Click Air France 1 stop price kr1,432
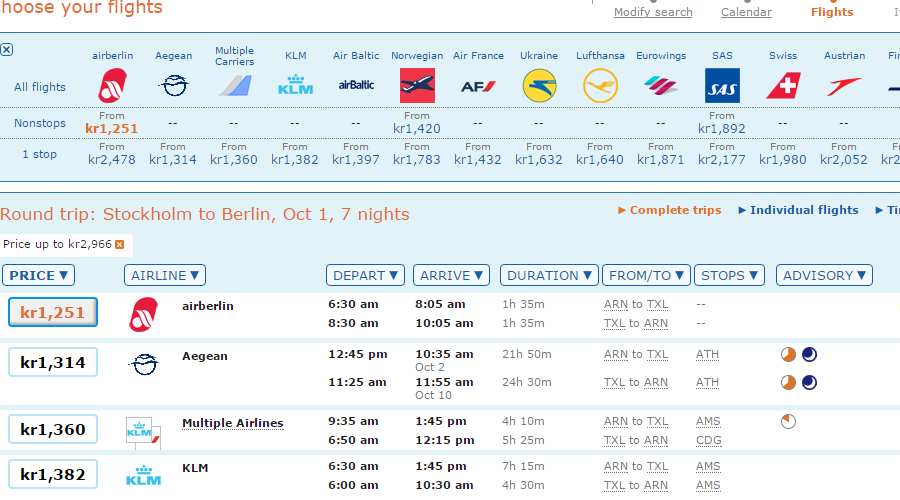The height and width of the screenshot is (500, 900). [x=478, y=160]
